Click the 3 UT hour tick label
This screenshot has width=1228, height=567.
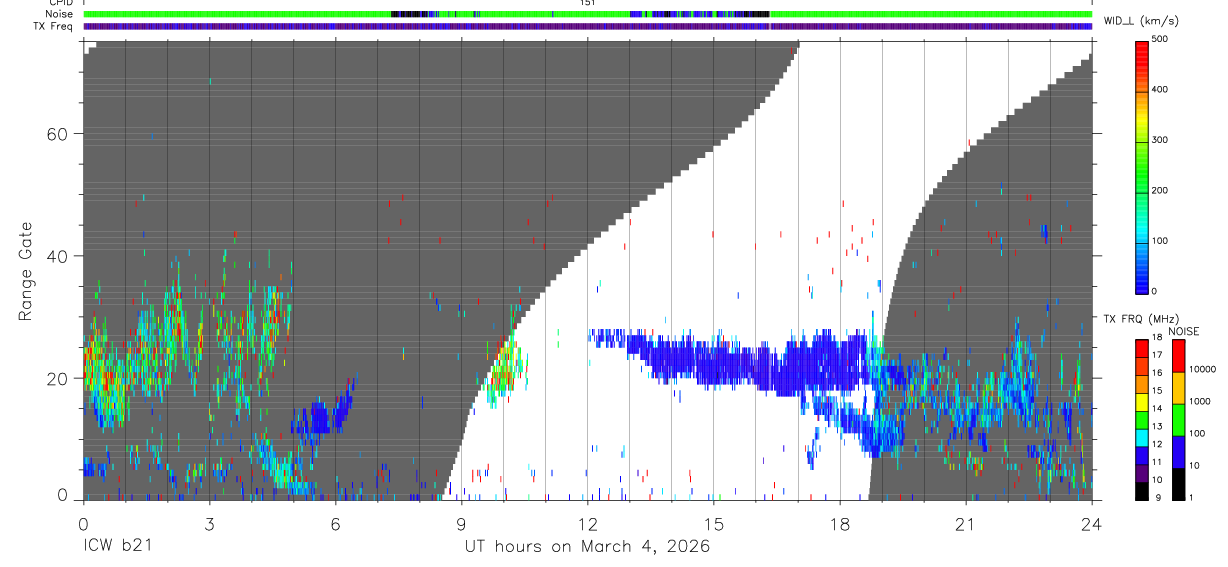(209, 524)
